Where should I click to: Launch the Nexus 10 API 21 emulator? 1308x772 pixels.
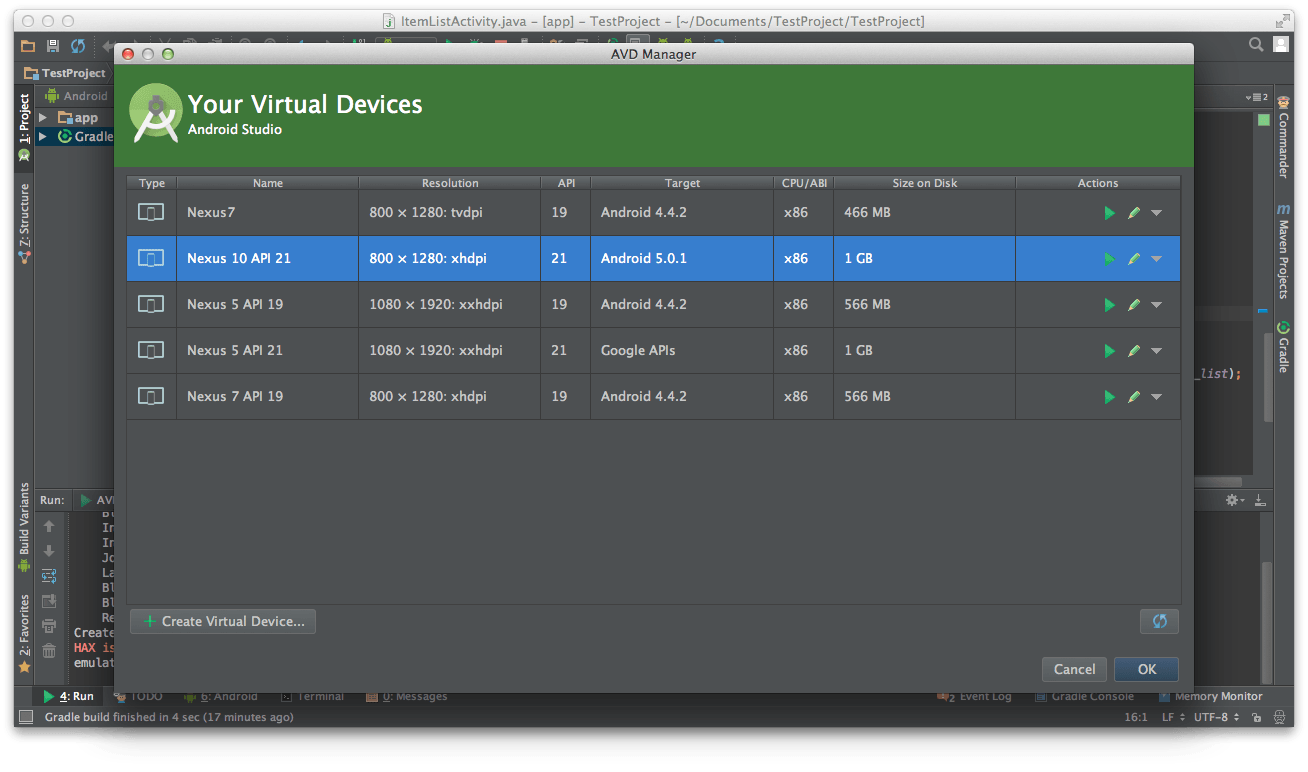coord(1109,259)
